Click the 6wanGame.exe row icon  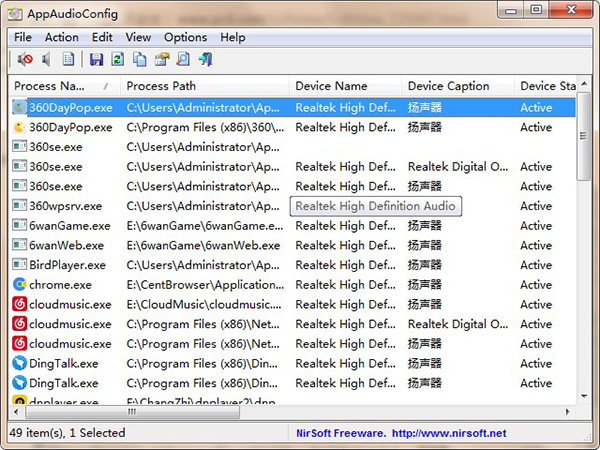click(x=20, y=225)
